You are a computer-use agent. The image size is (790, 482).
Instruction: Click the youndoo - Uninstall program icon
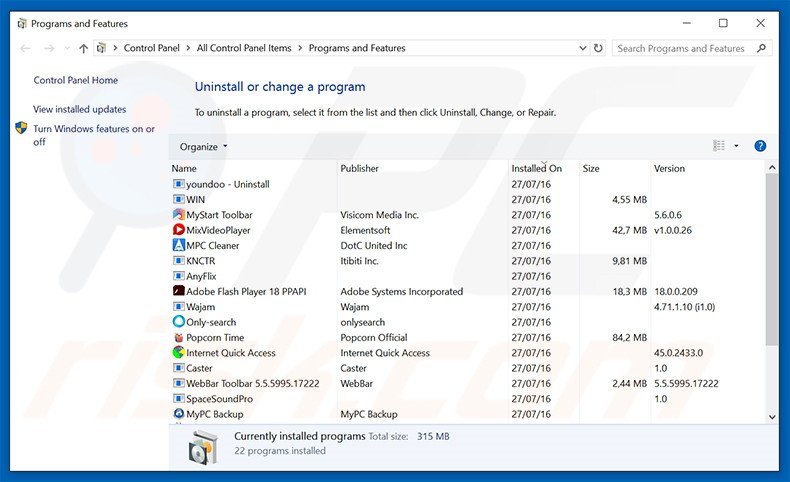178,184
